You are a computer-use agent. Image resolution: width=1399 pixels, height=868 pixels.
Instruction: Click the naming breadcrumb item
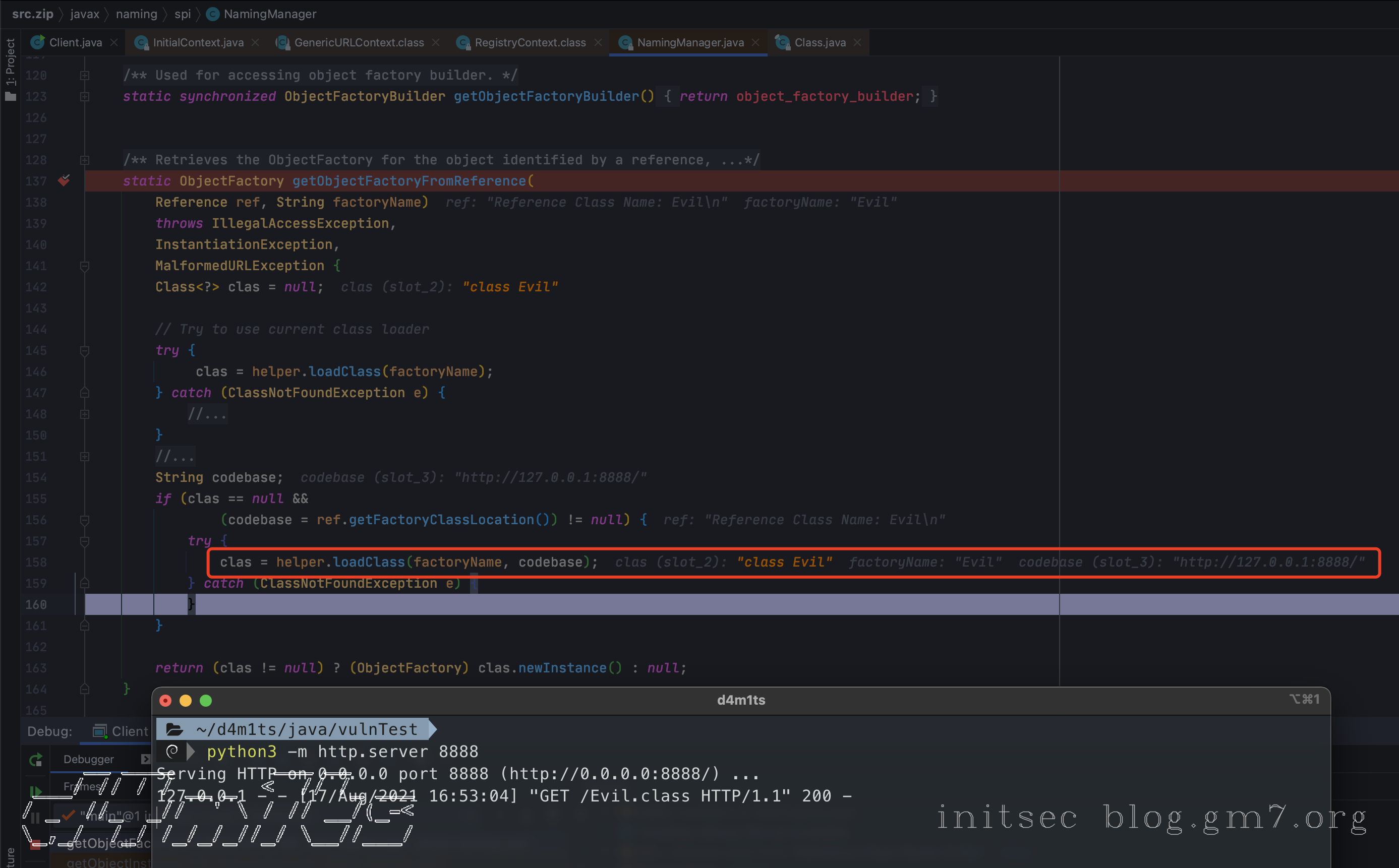[x=136, y=14]
